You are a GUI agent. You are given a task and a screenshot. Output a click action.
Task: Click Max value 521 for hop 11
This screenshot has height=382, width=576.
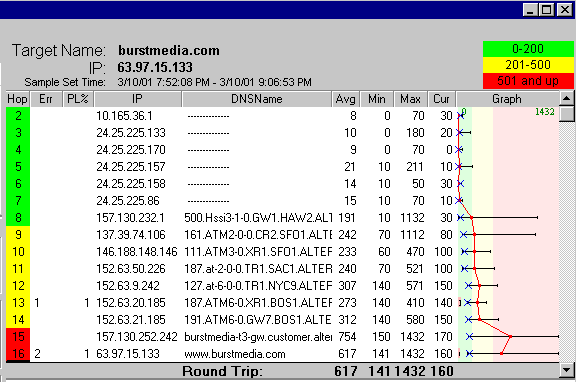click(415, 269)
